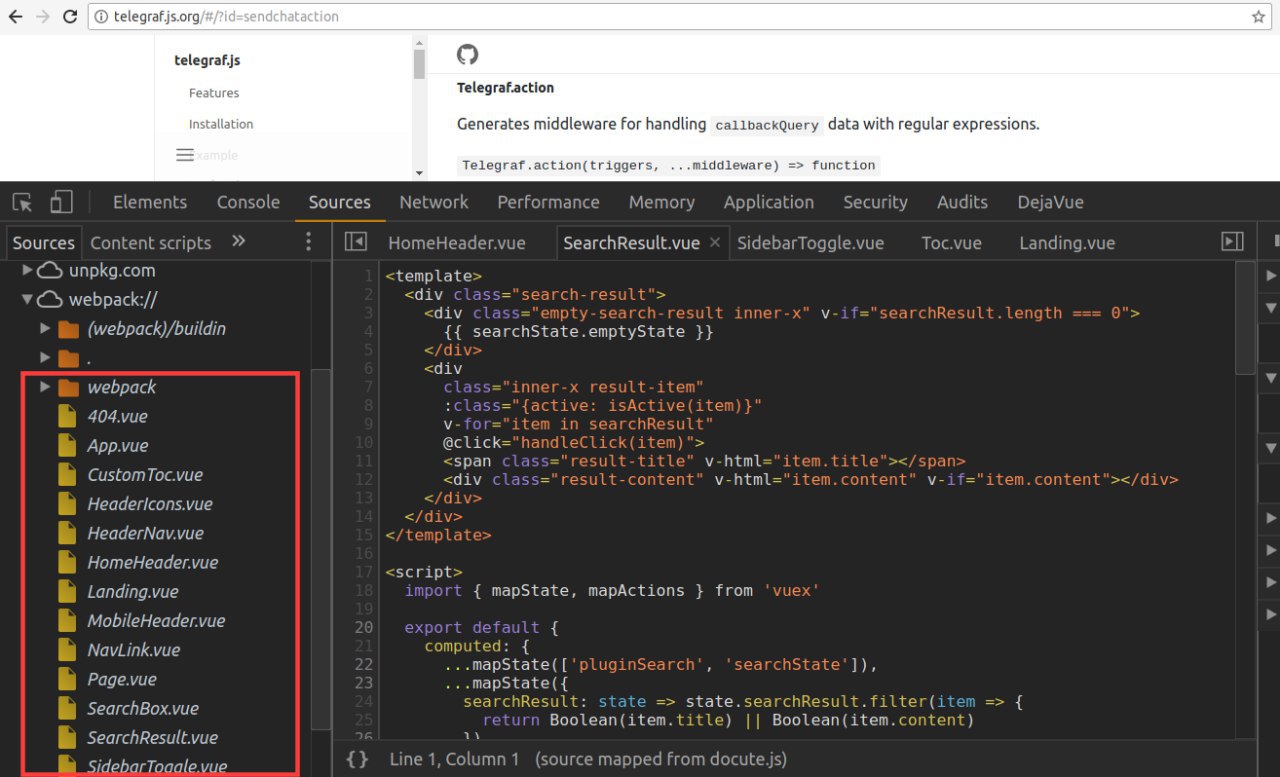The width and height of the screenshot is (1280, 777).
Task: Open the Network tab
Action: [x=434, y=202]
